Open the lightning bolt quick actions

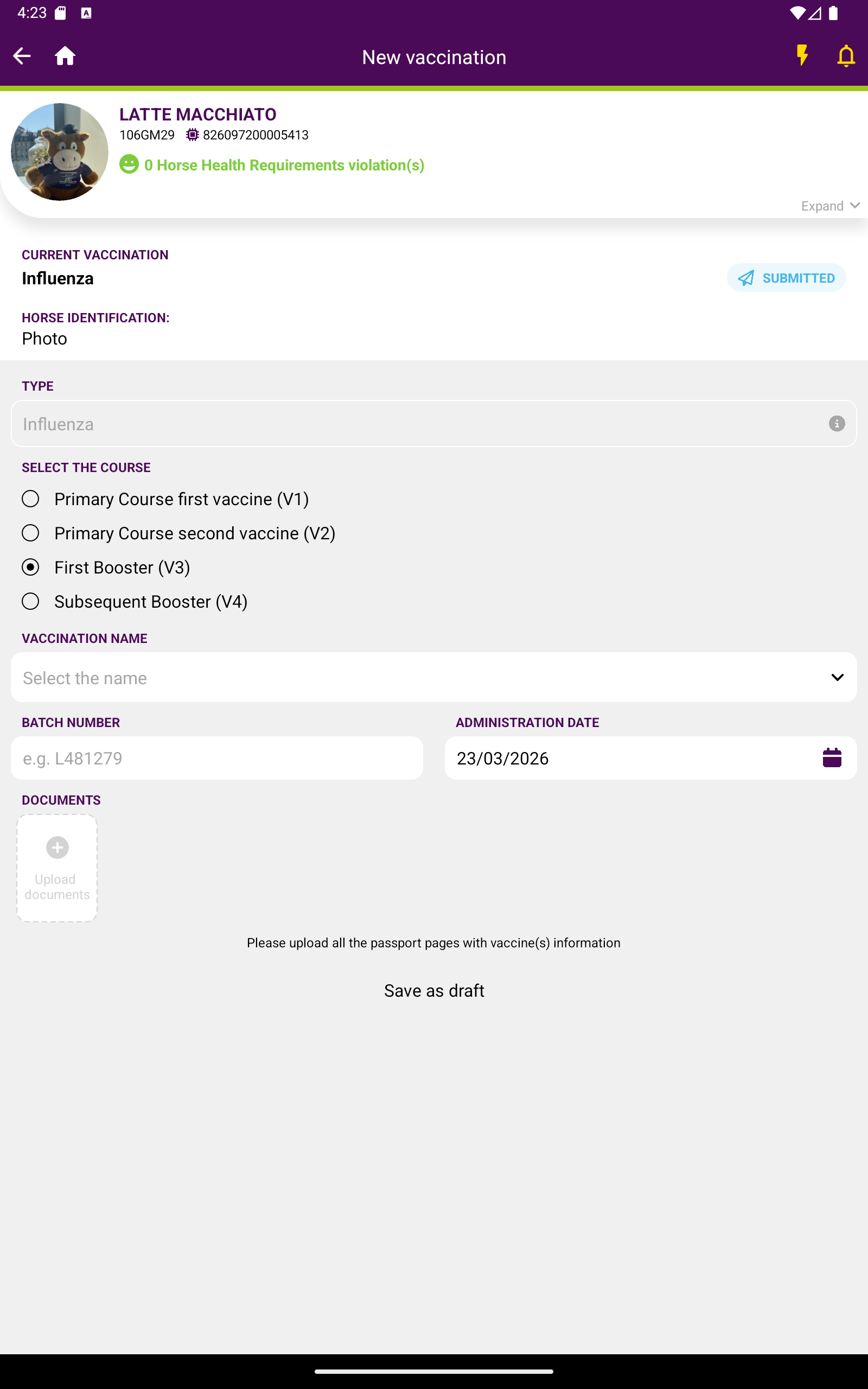click(802, 56)
